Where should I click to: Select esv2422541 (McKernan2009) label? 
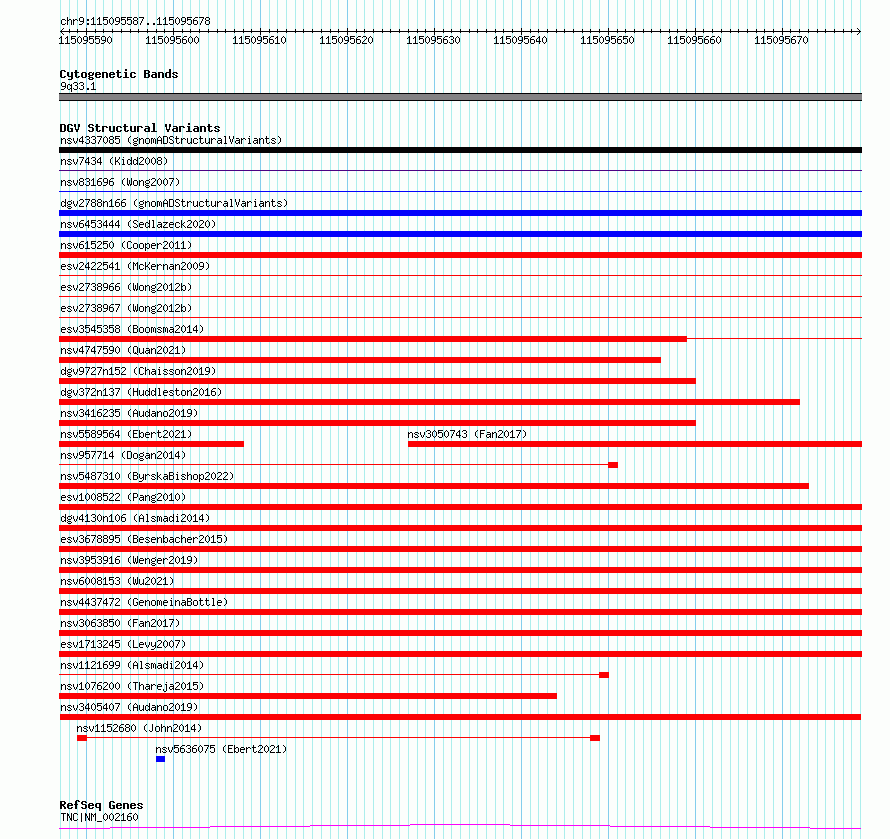[135, 266]
